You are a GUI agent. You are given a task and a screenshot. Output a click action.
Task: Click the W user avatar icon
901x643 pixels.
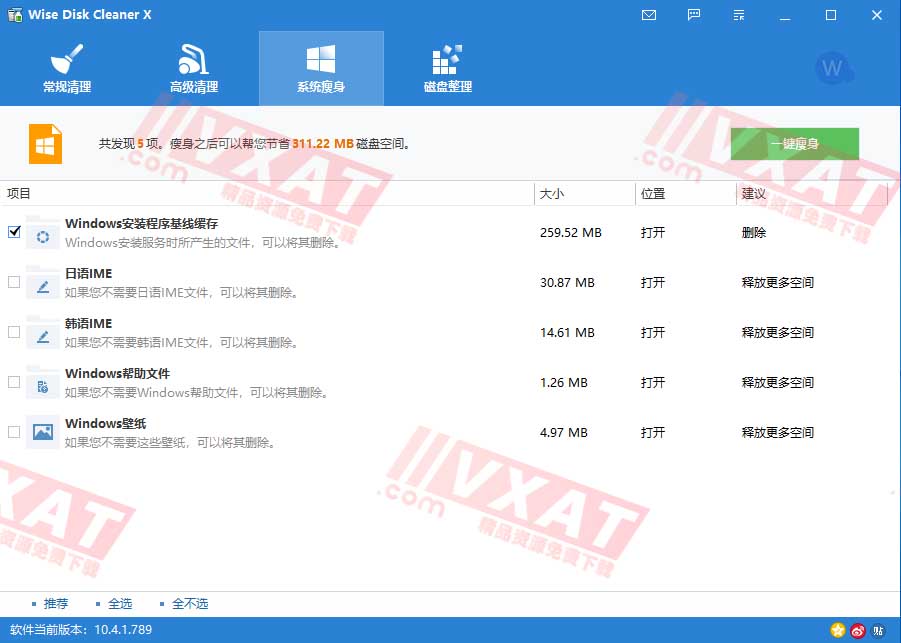(x=833, y=69)
